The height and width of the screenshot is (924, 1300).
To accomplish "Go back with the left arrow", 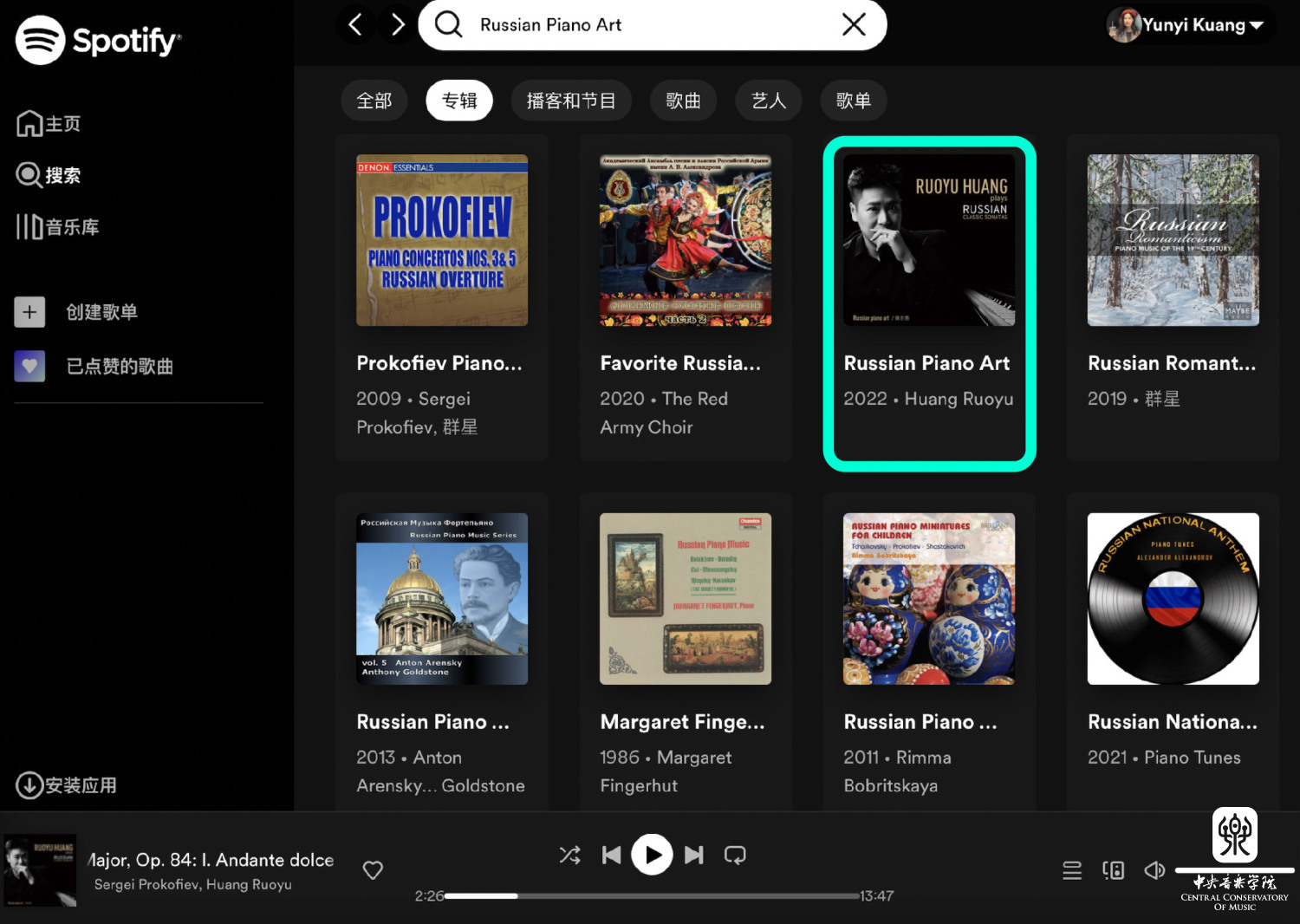I will (355, 24).
